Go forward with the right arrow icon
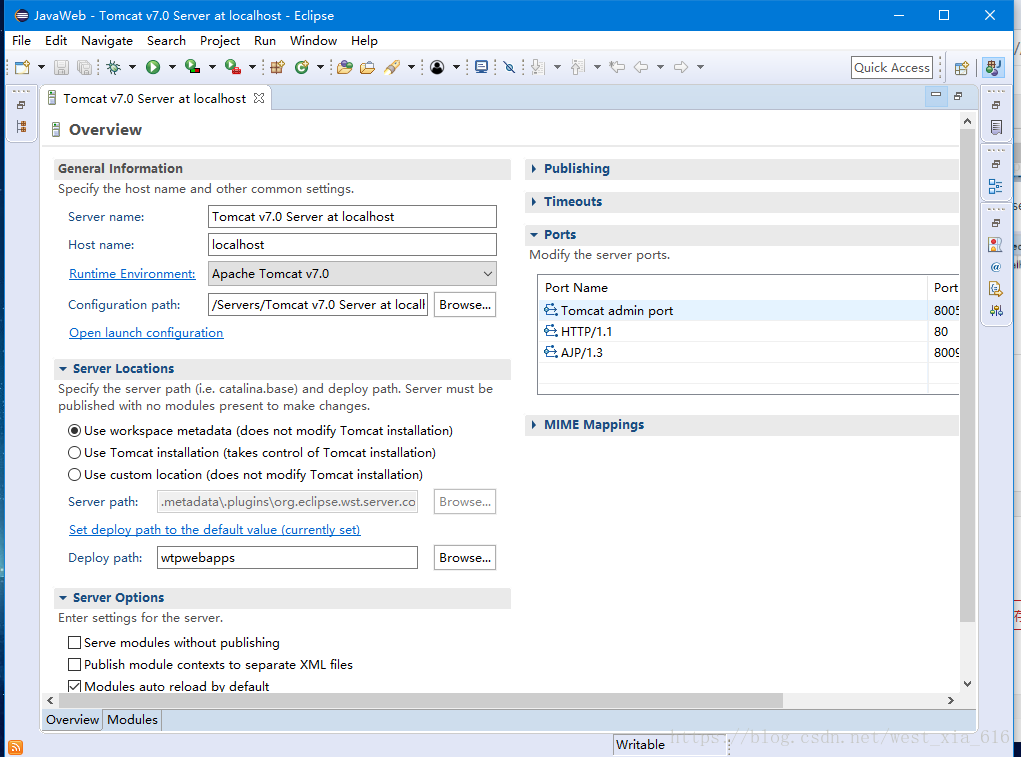The height and width of the screenshot is (757, 1021). click(x=680, y=67)
